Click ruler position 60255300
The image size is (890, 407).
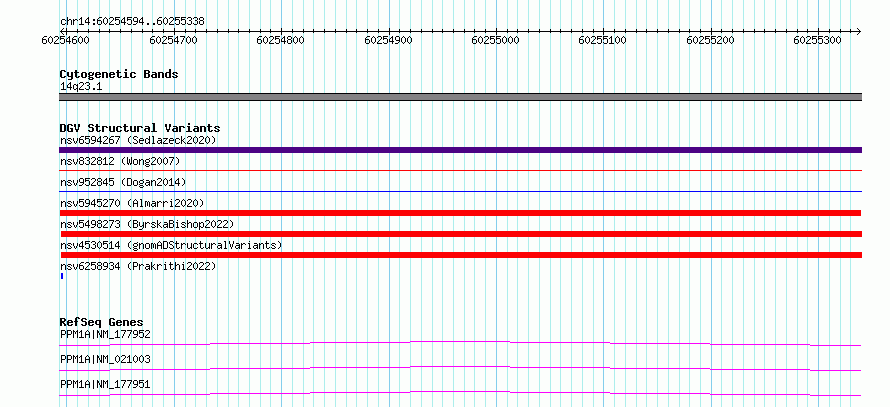(817, 40)
